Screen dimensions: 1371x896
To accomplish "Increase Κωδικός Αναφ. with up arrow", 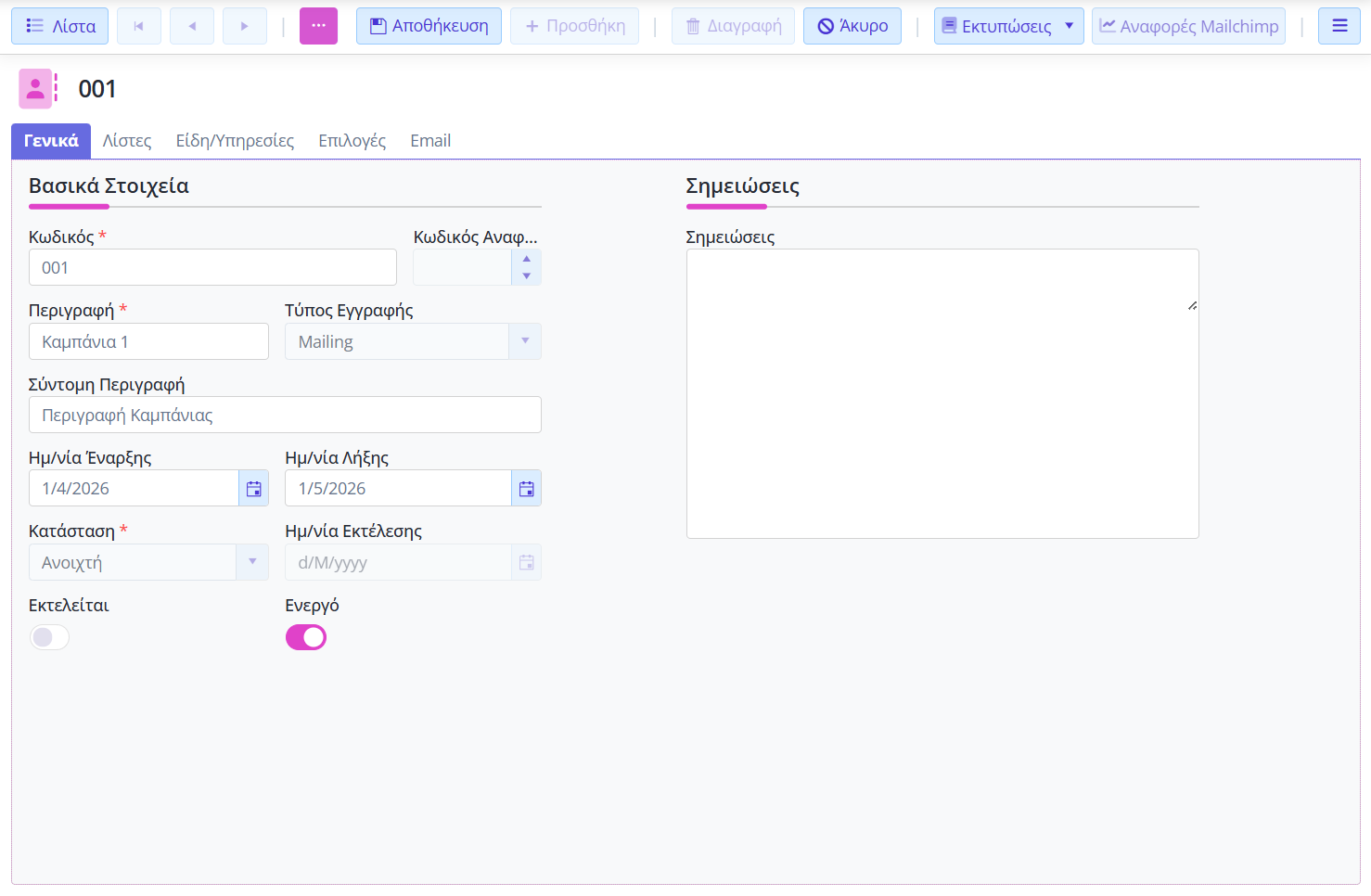I will (x=526, y=259).
